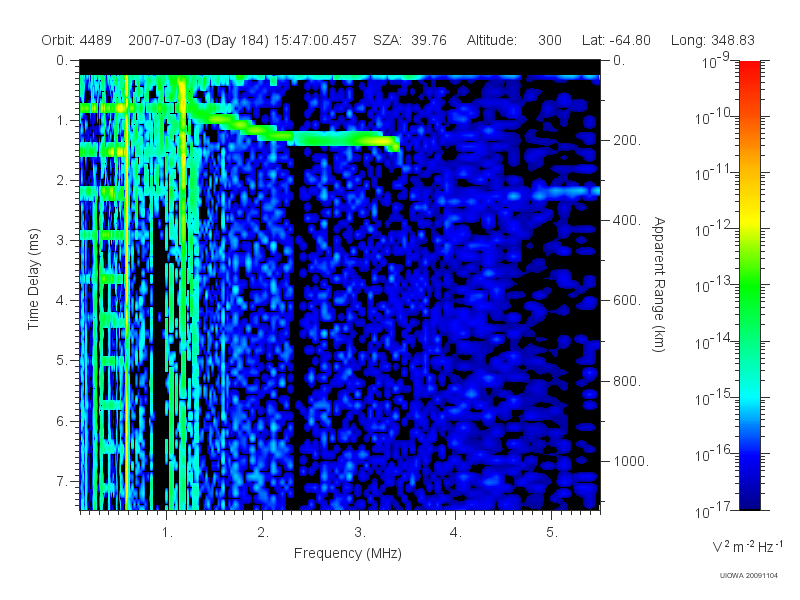Click the '1.' tick on frequency axis

[x=167, y=533]
